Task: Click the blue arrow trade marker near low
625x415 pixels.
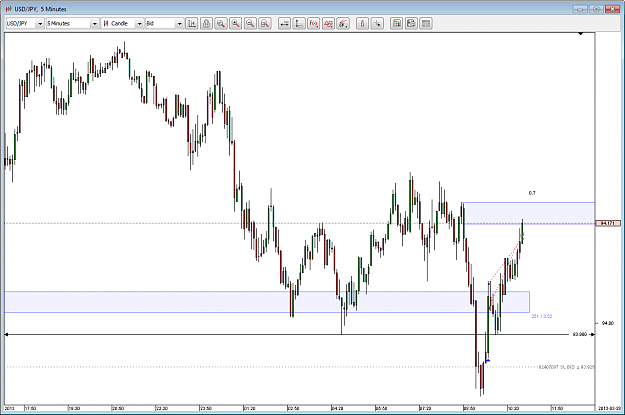Action: [488, 361]
